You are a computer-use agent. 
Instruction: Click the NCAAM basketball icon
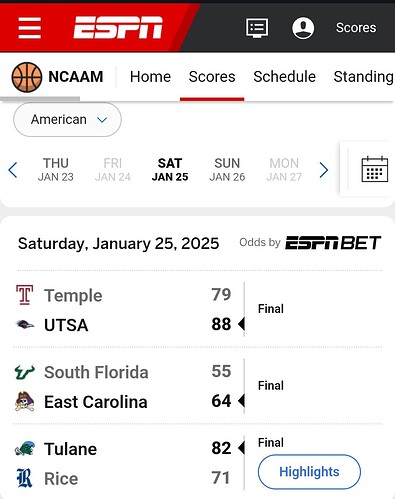27,77
